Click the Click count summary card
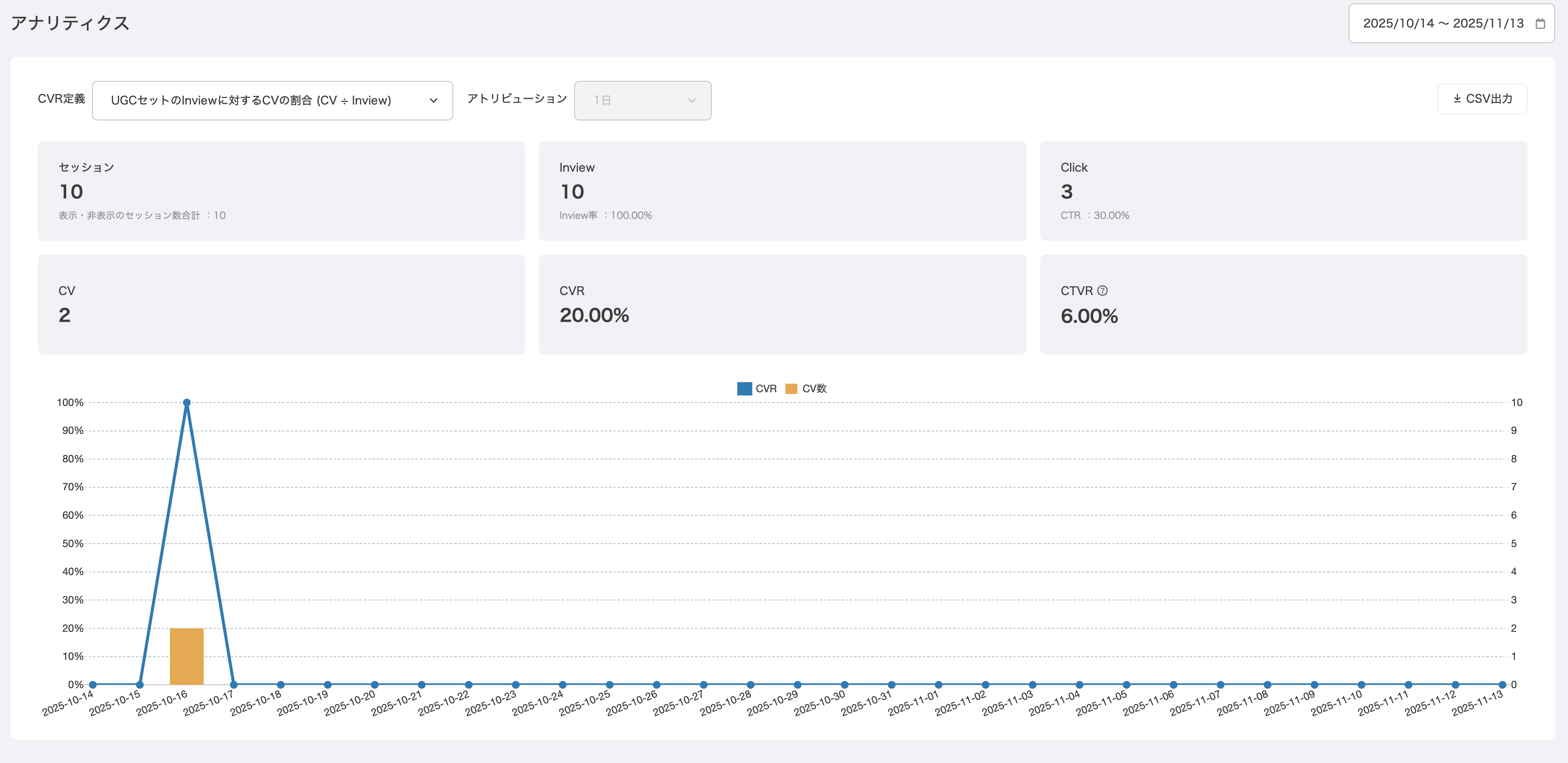Screen dimensions: 1568x763 click(x=1283, y=191)
